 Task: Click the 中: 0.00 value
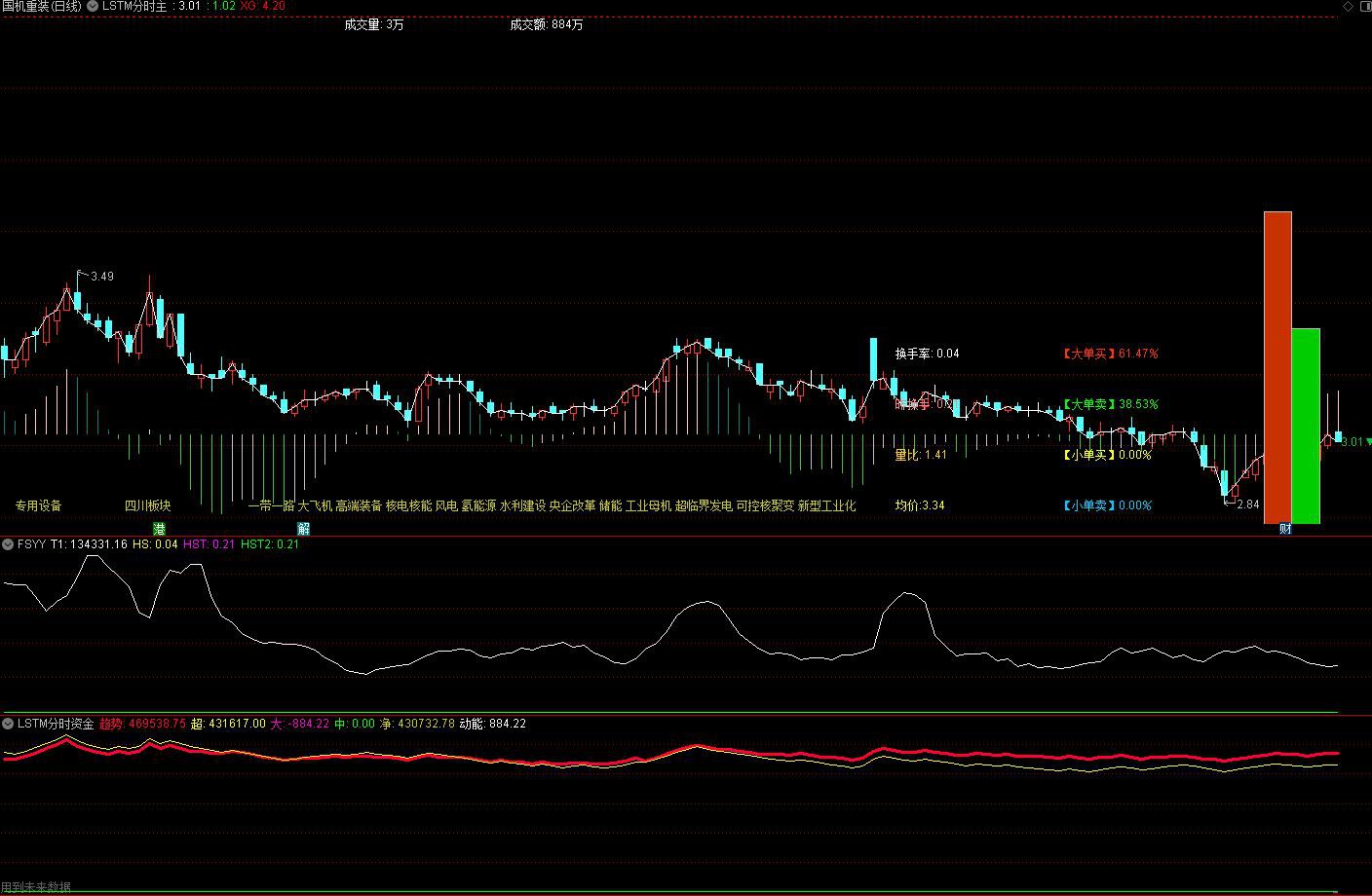click(x=355, y=724)
